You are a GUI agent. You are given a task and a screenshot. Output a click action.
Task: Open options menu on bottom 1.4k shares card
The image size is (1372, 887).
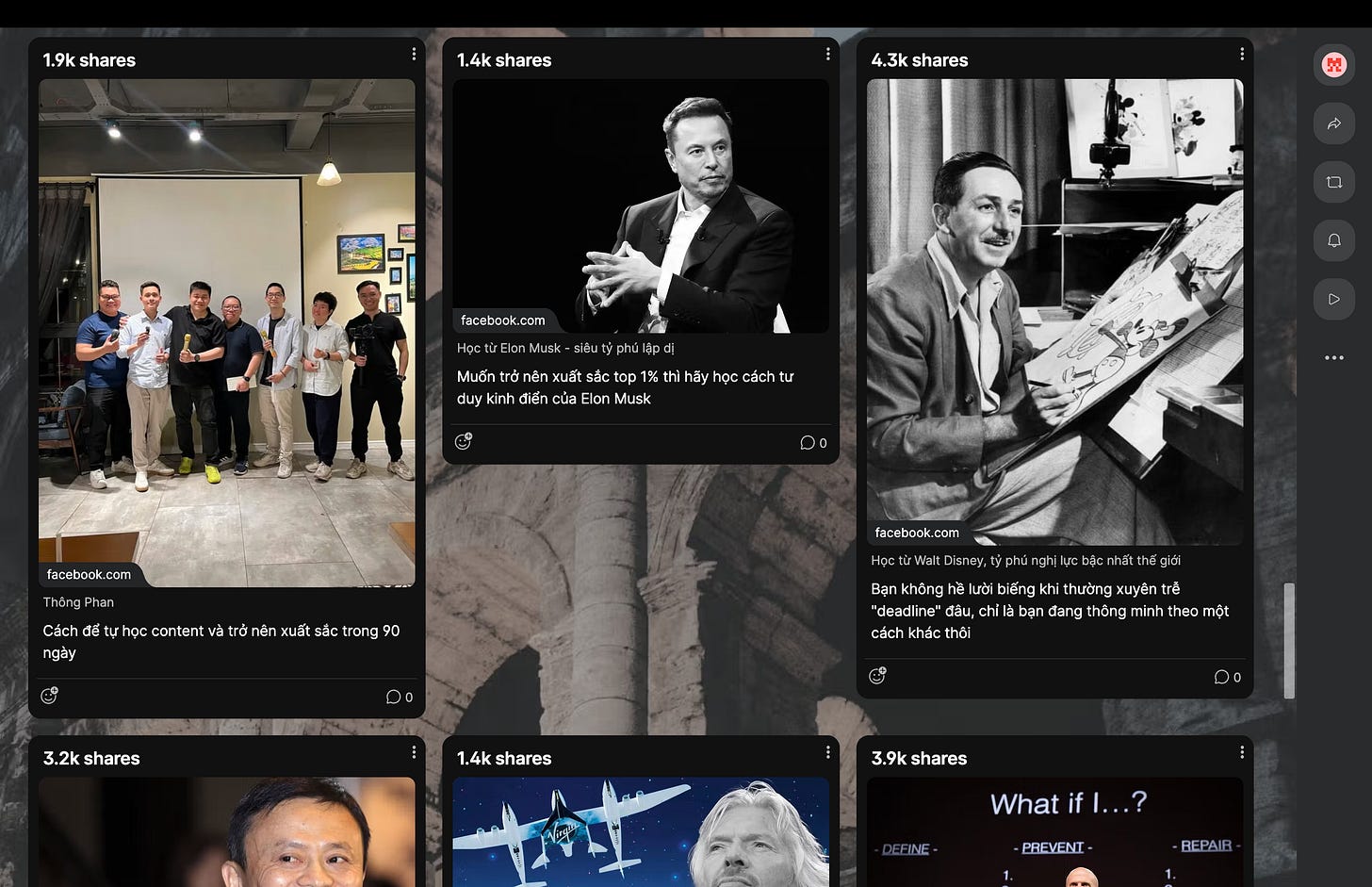point(827,752)
